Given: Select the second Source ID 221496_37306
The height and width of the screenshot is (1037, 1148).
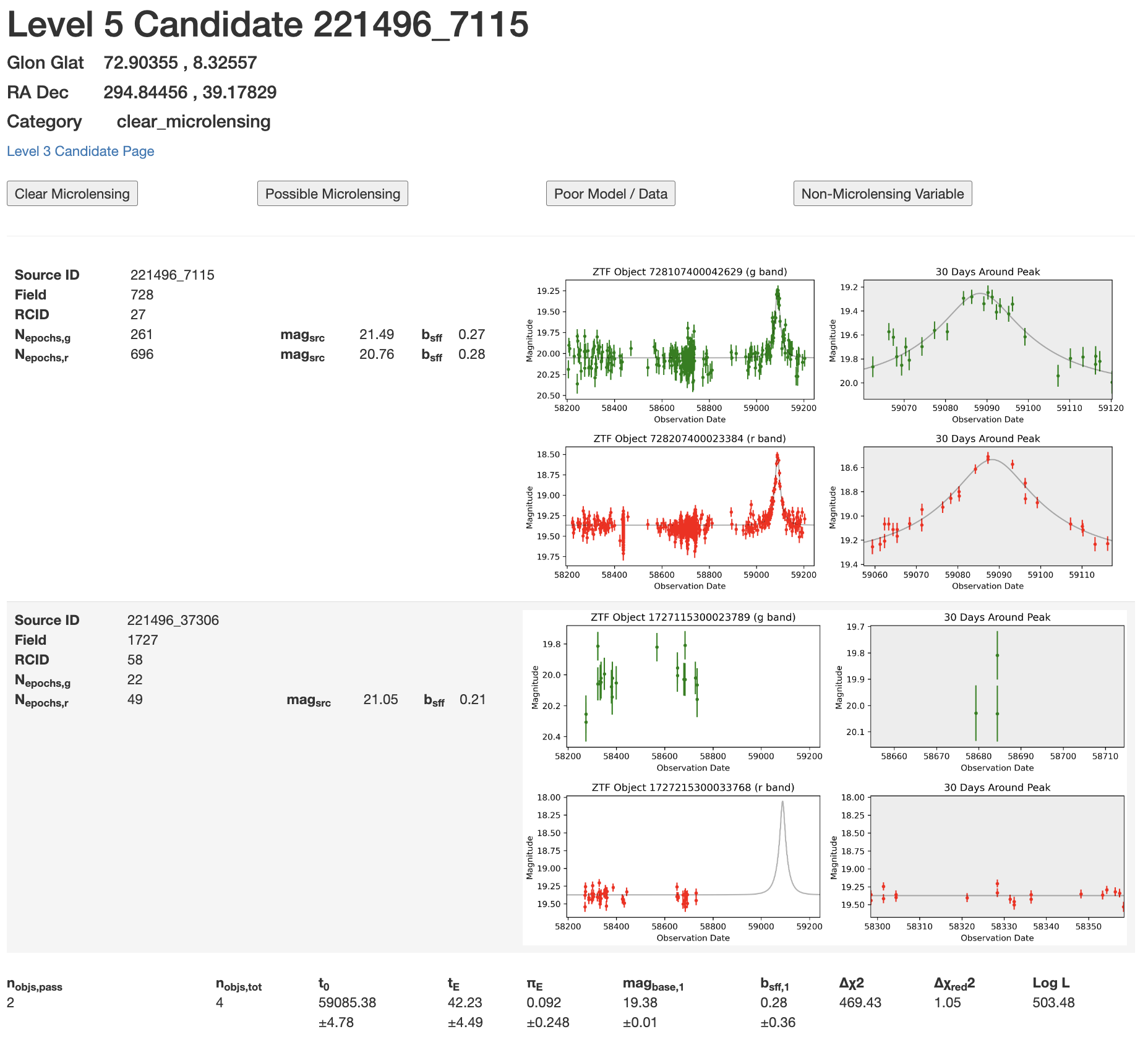Looking at the screenshot, I should 173,620.
